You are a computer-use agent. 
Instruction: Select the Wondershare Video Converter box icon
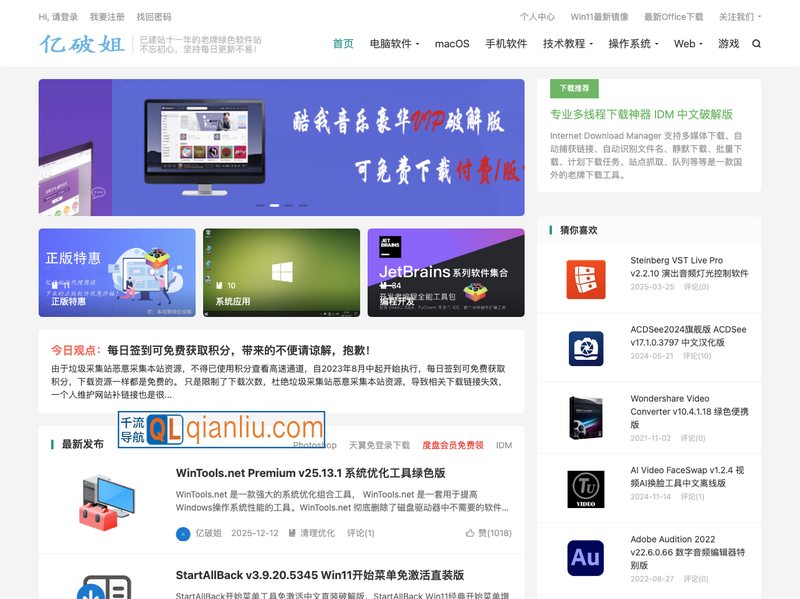tap(585, 419)
